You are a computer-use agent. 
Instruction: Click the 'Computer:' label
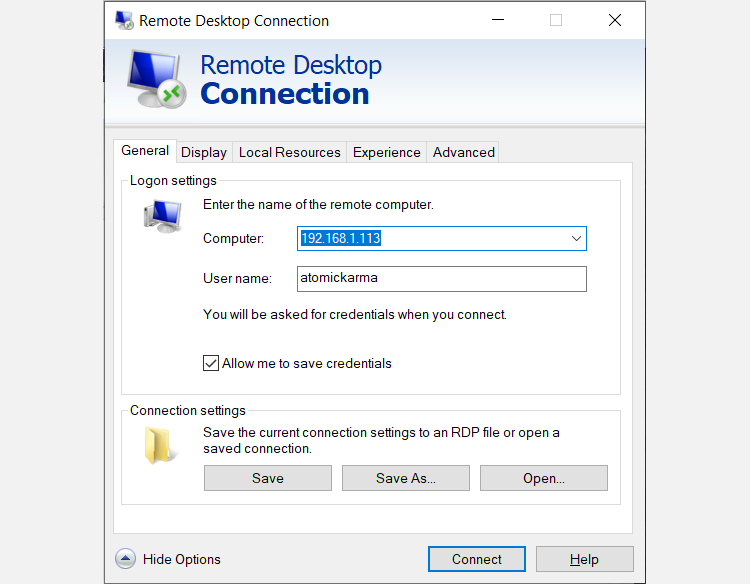[233, 238]
